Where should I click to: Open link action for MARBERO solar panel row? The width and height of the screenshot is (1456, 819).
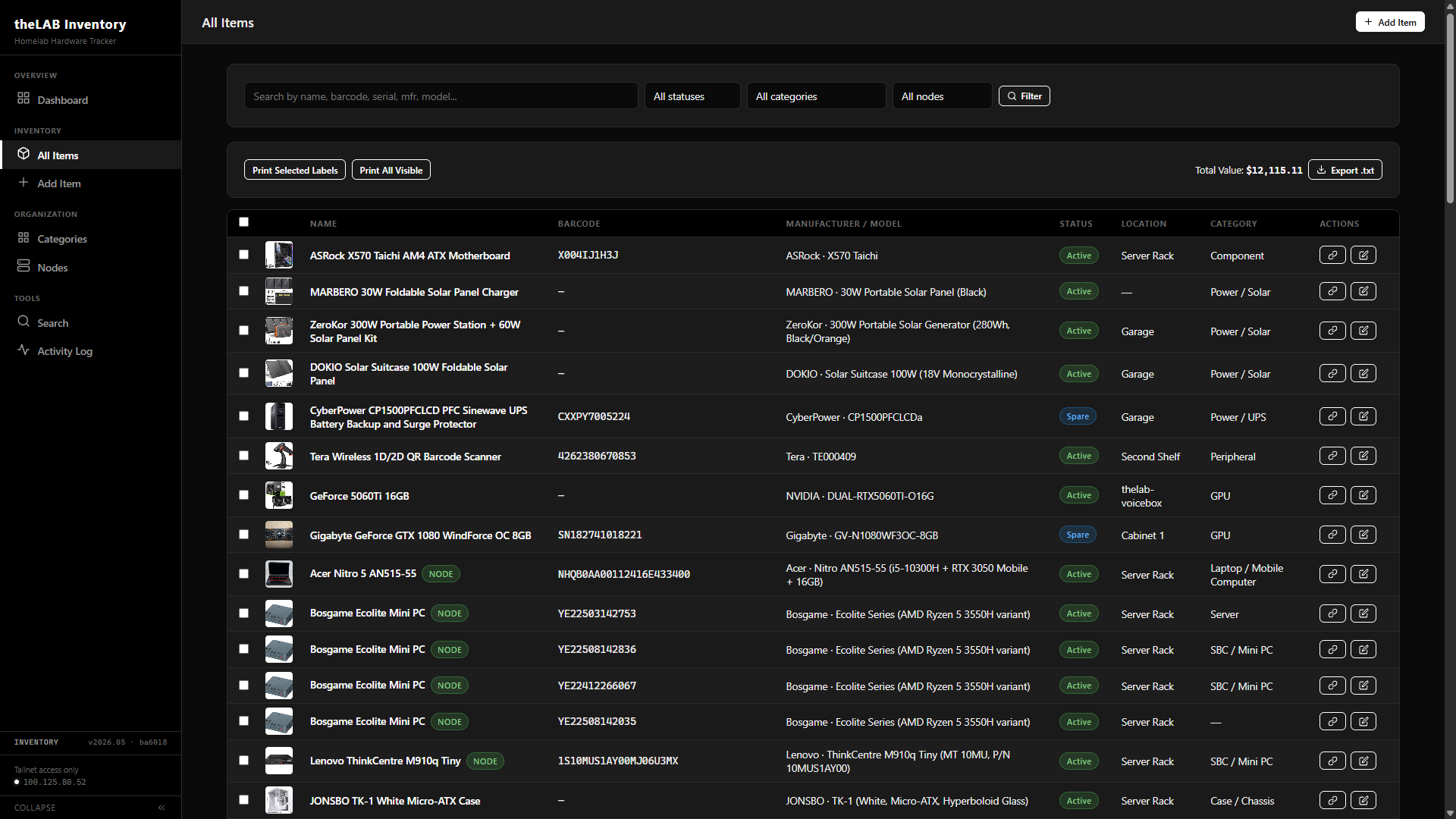click(1332, 291)
